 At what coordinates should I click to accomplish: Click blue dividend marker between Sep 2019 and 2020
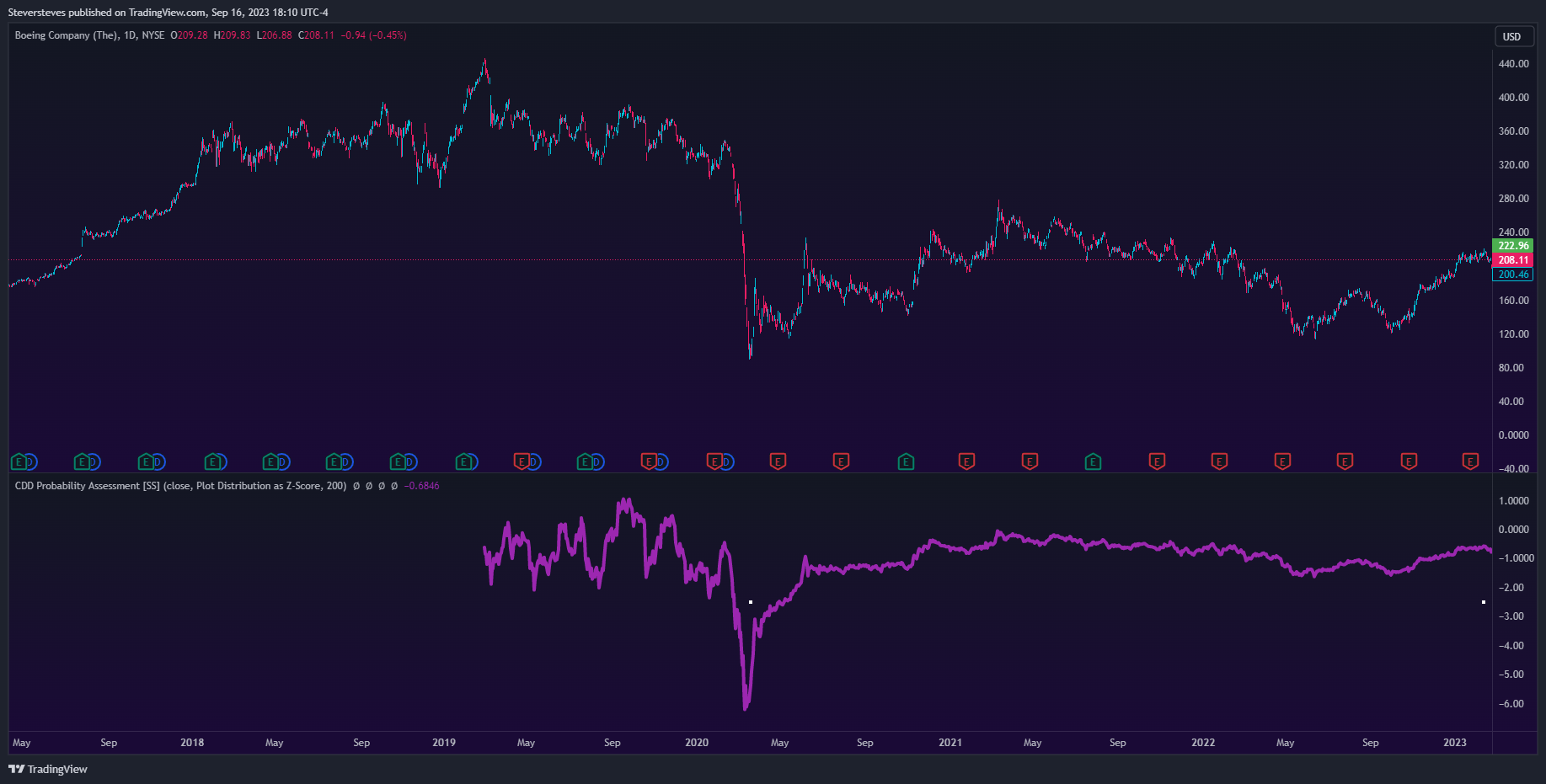coord(661,461)
